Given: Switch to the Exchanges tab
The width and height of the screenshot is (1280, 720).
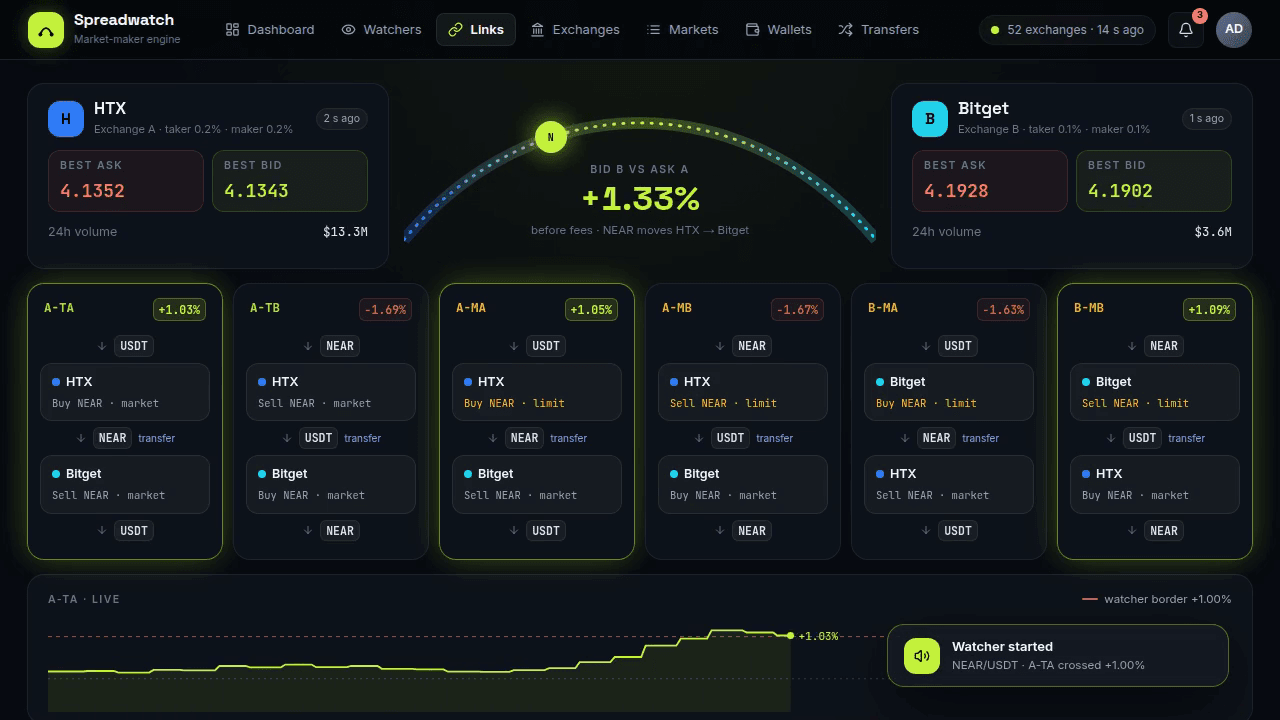Looking at the screenshot, I should pos(575,30).
